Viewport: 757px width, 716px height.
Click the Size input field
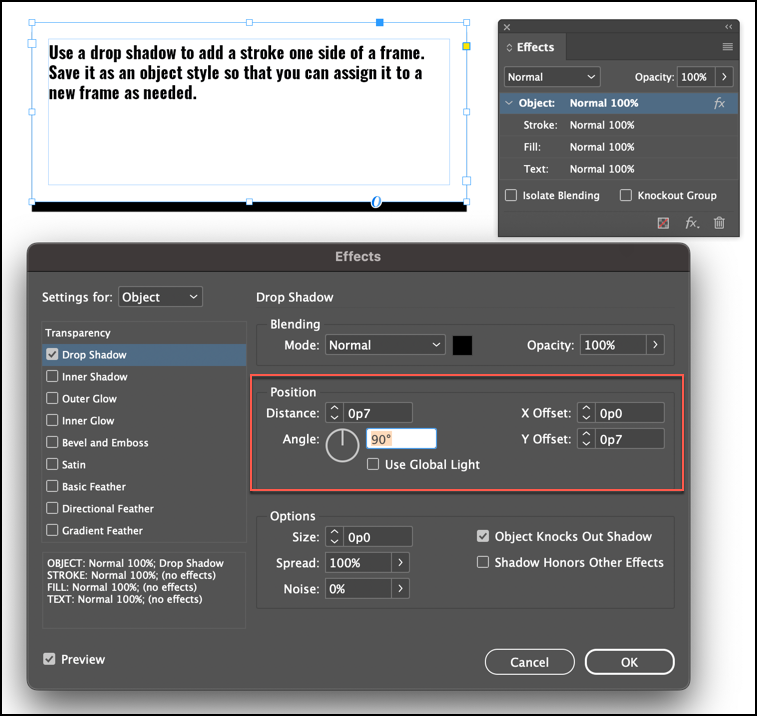378,537
